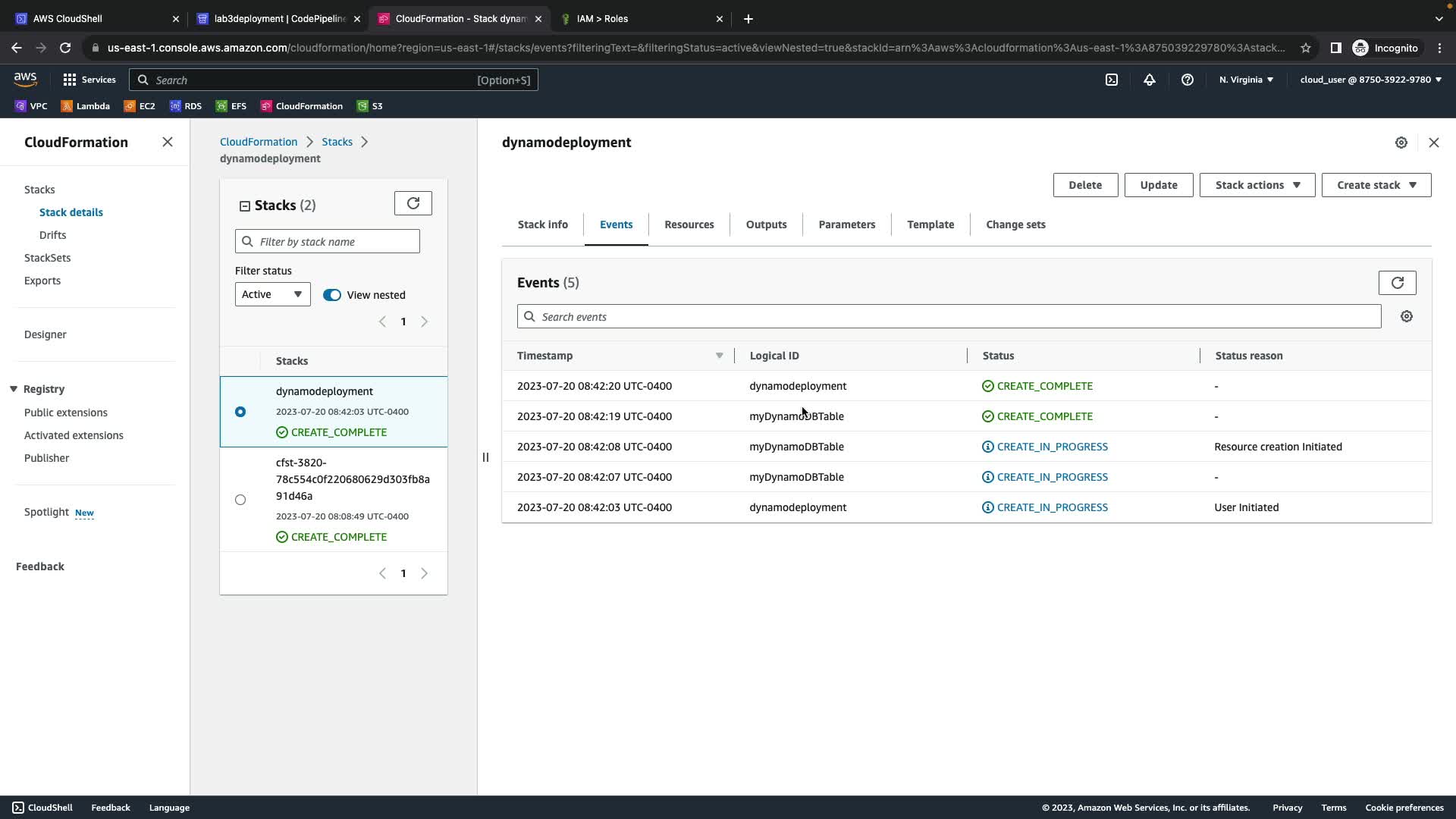Refresh the Stacks list

[413, 203]
